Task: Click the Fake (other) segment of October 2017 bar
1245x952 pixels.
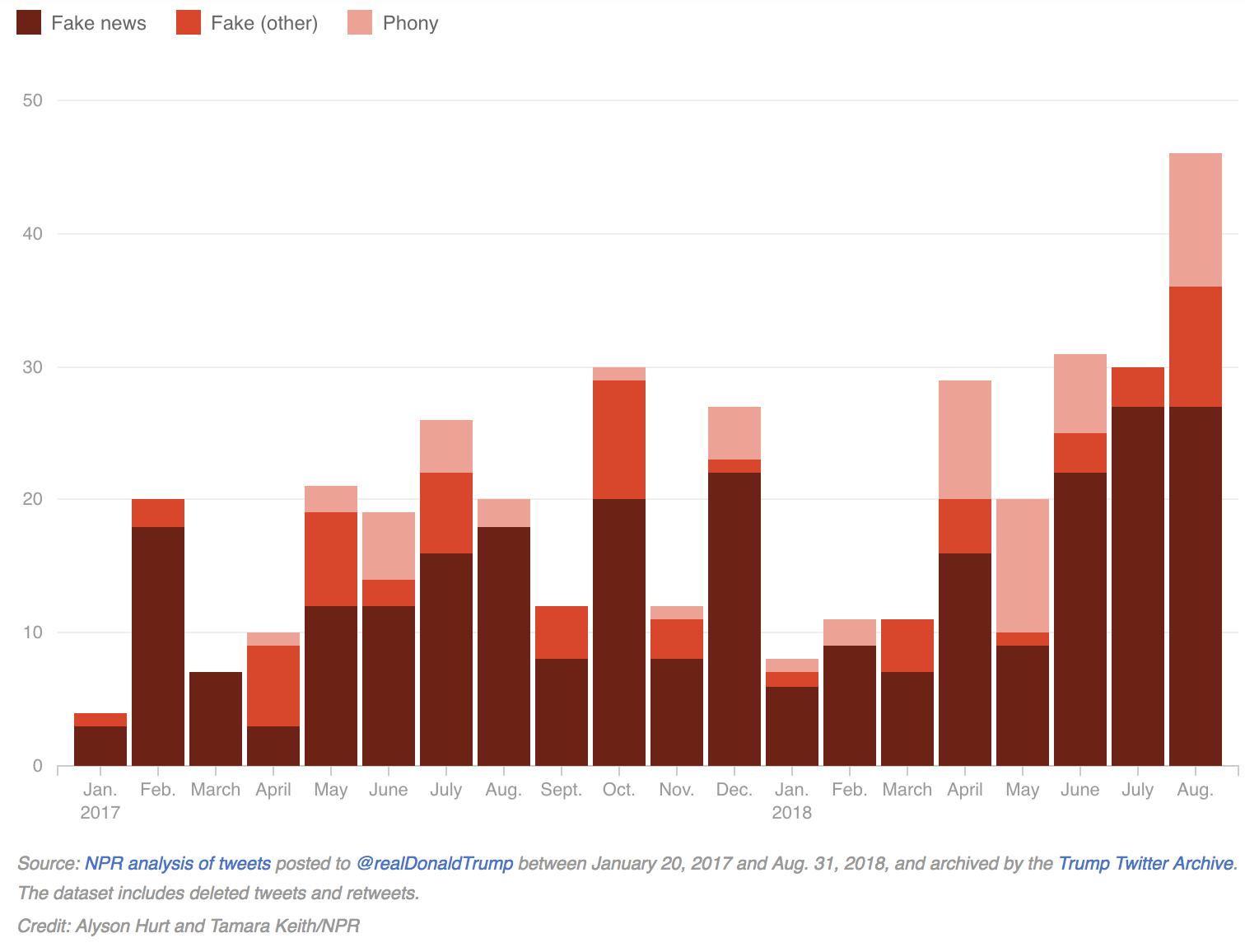Action: click(618, 440)
